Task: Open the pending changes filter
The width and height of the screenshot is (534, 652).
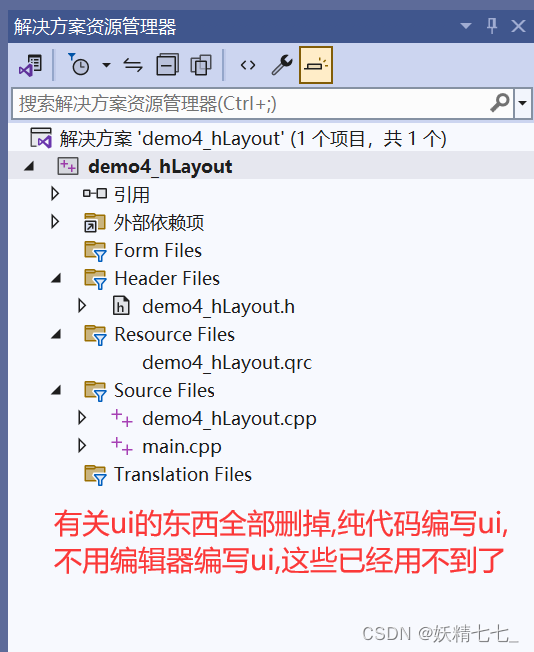Action: 79,65
